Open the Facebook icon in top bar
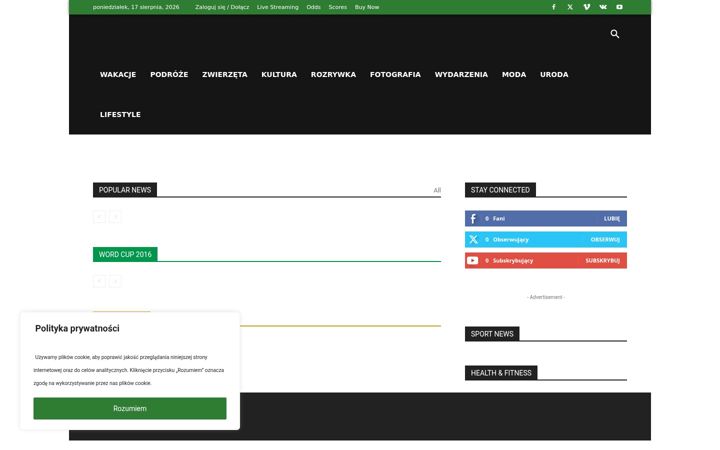The width and height of the screenshot is (720, 450). (x=554, y=7)
